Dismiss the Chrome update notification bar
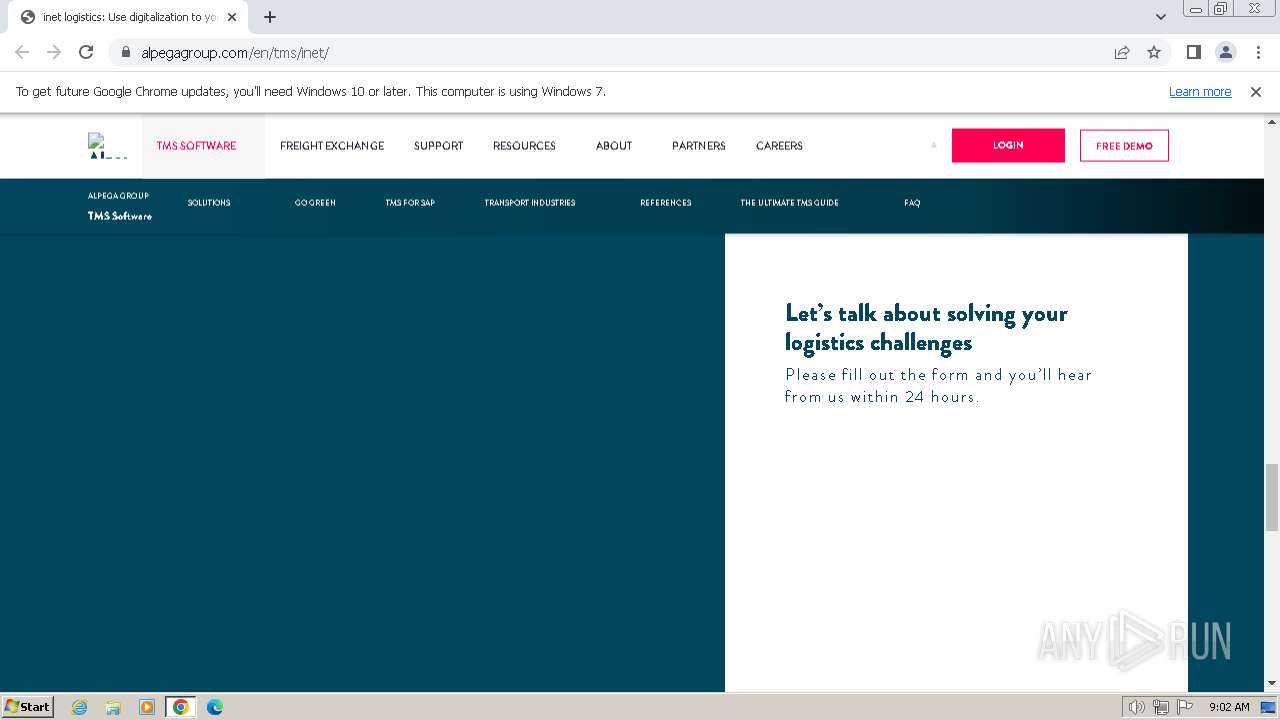1280x720 pixels. pos(1256,92)
